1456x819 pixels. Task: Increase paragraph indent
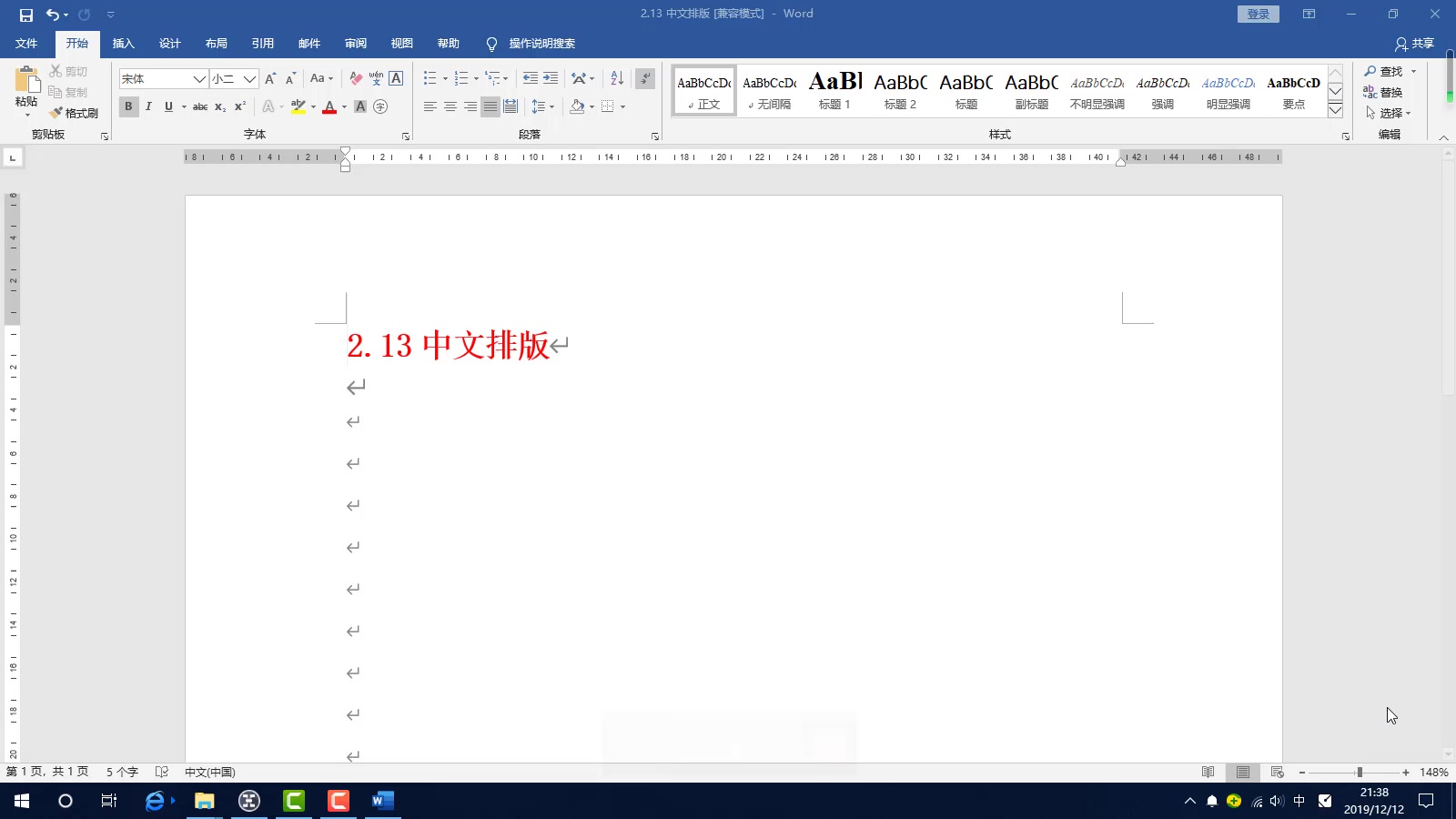click(551, 78)
